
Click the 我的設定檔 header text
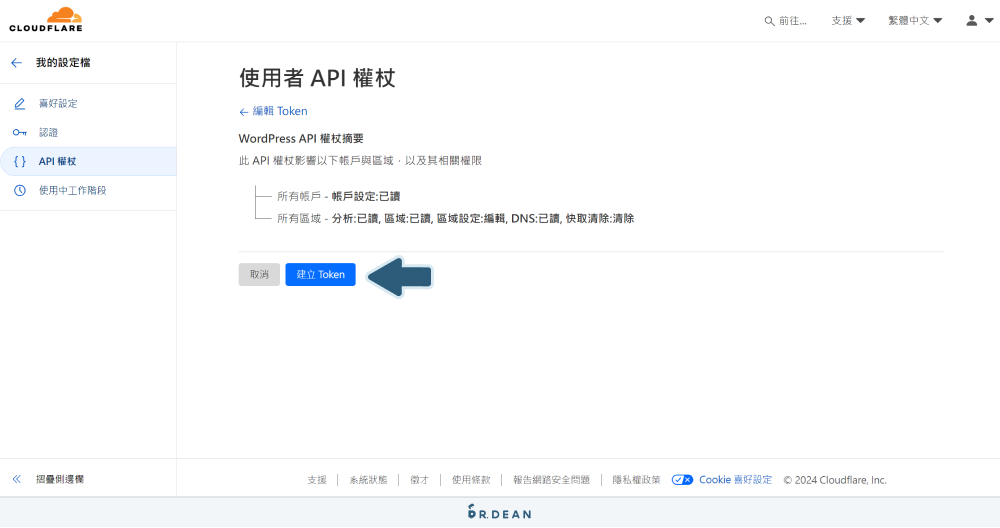tap(63, 62)
